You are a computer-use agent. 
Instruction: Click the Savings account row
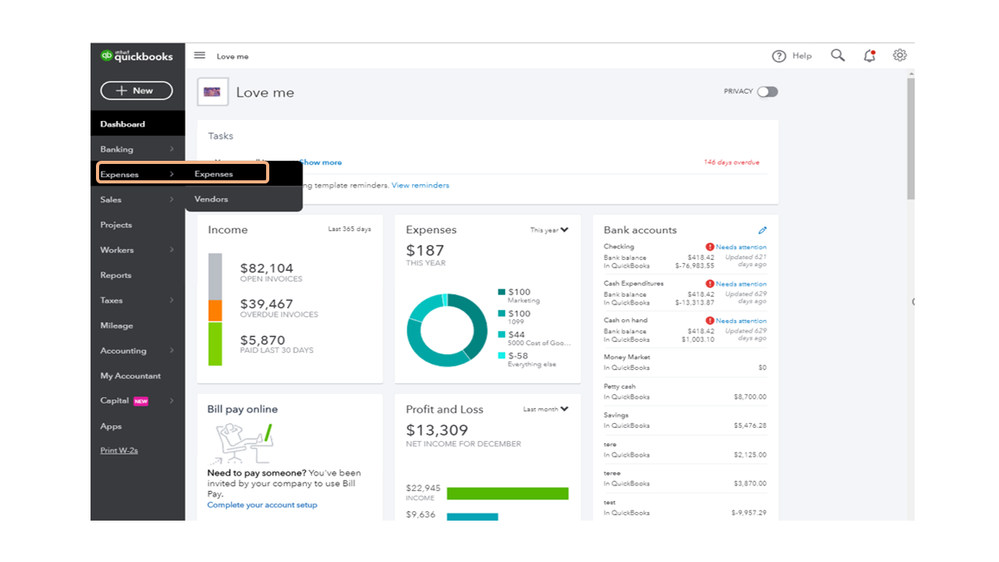(685, 420)
